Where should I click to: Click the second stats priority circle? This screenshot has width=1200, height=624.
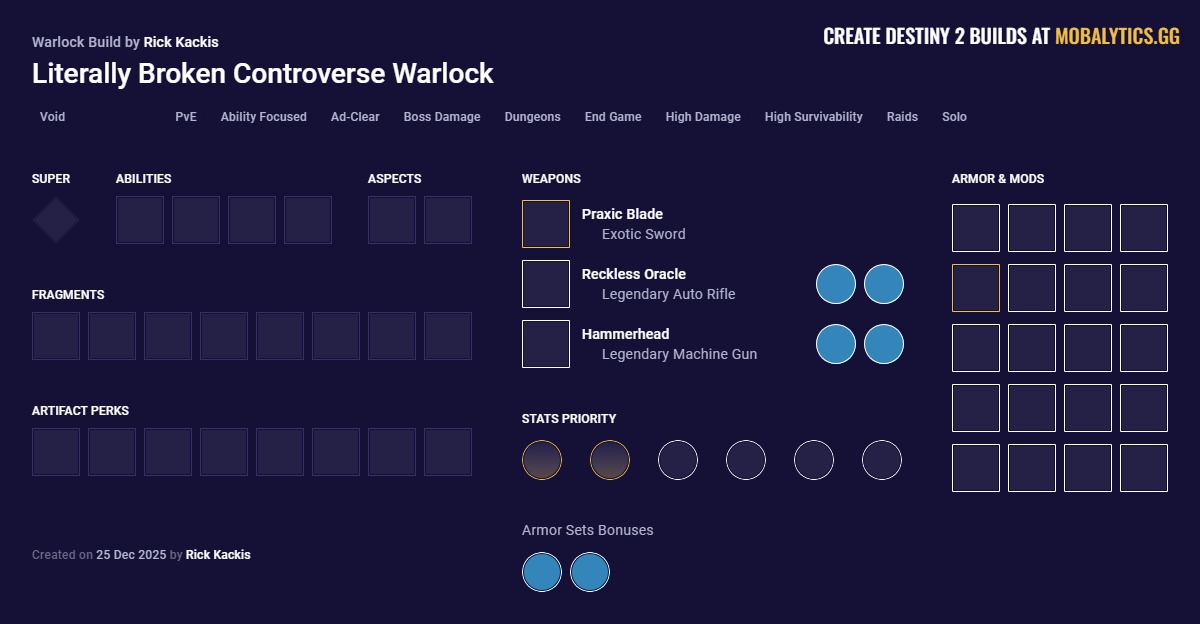pos(610,460)
